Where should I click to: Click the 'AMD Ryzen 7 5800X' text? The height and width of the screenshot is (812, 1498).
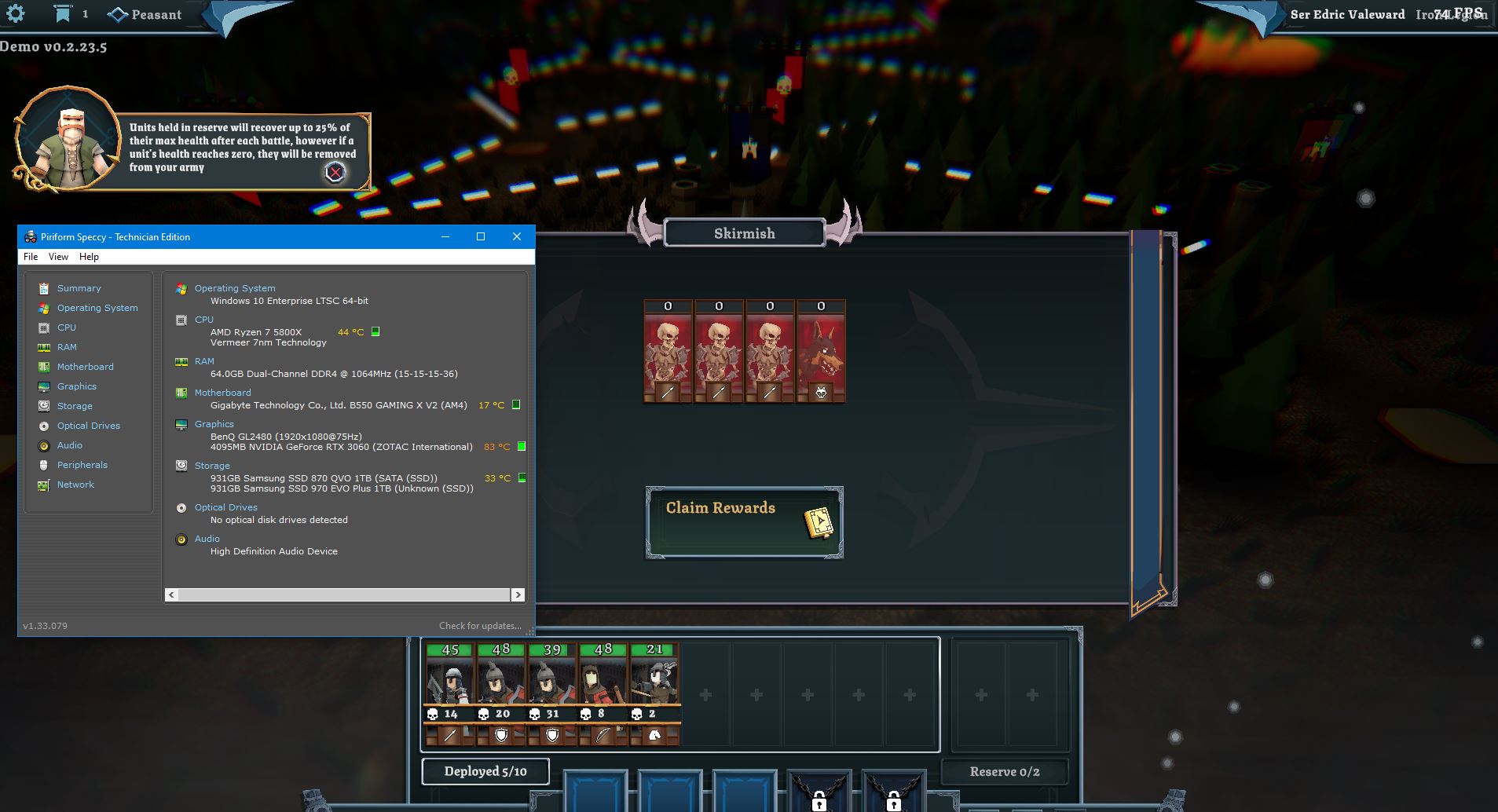tap(256, 332)
